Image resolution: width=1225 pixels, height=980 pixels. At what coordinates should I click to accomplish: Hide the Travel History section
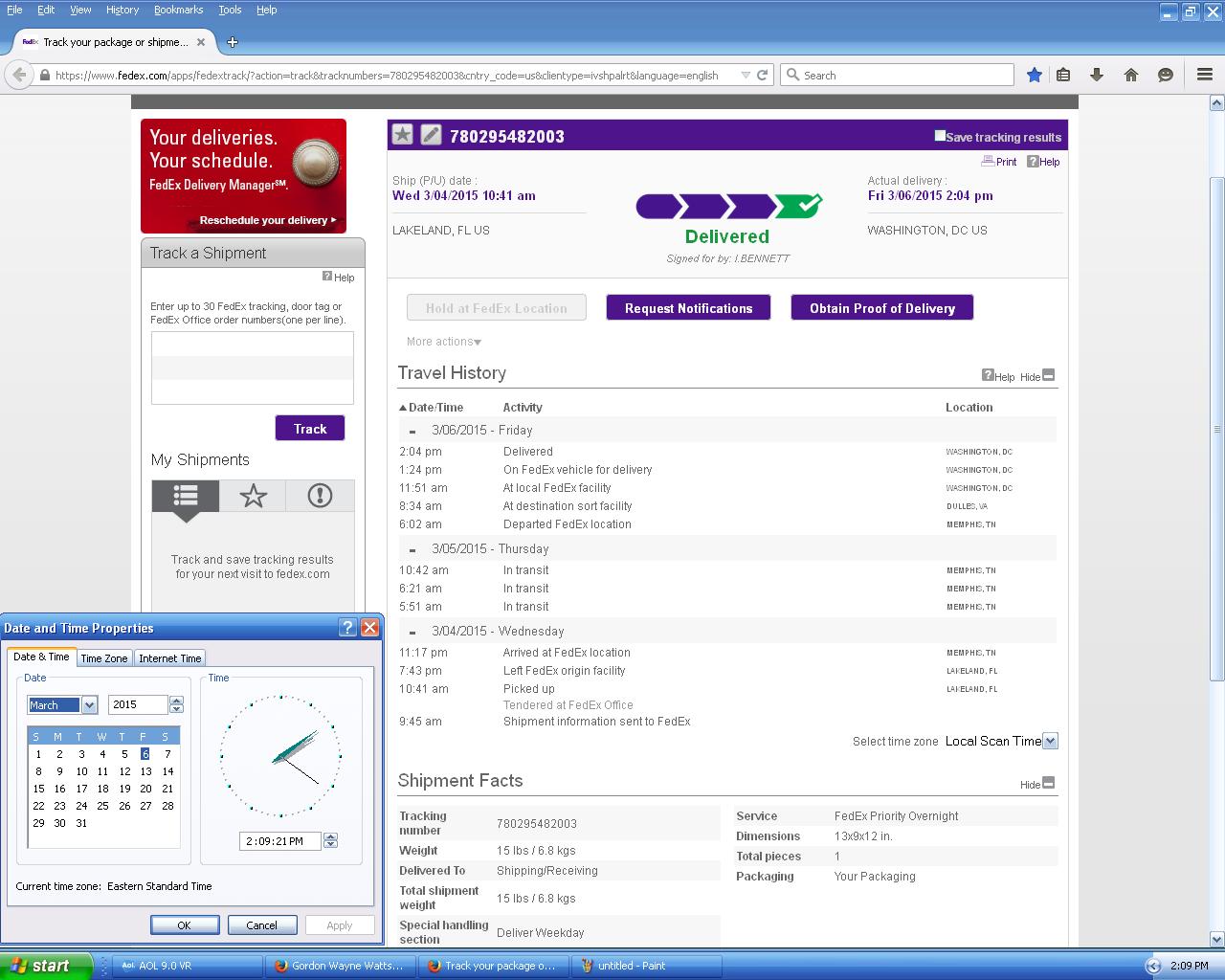pyautogui.click(x=1037, y=376)
